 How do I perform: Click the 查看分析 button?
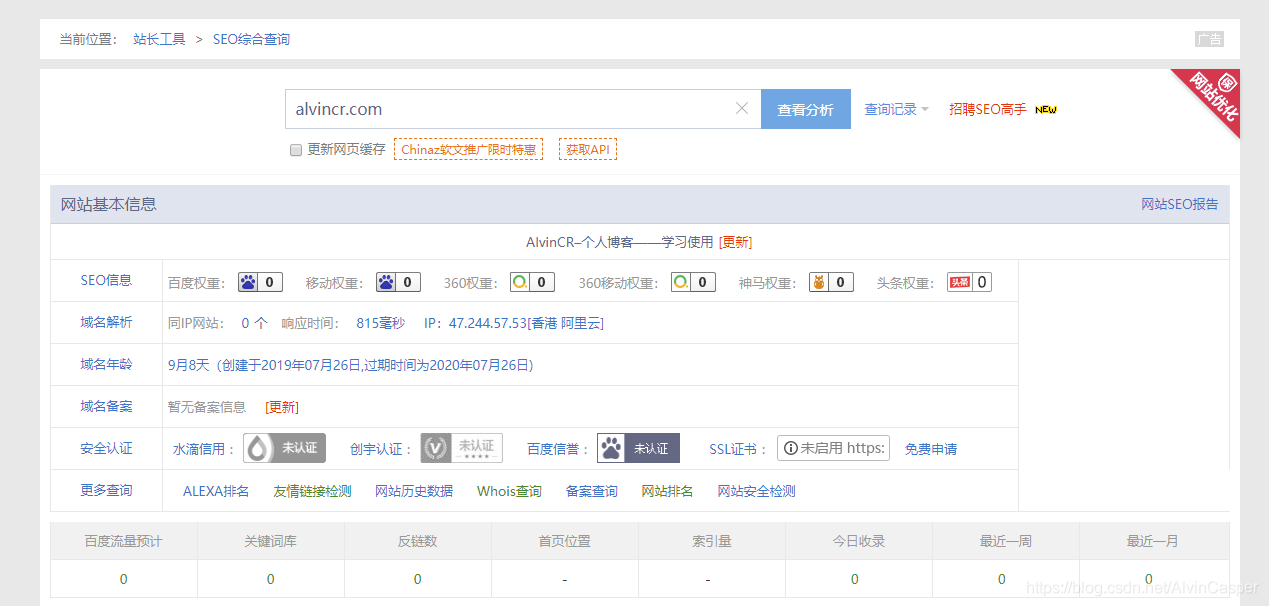click(x=806, y=109)
